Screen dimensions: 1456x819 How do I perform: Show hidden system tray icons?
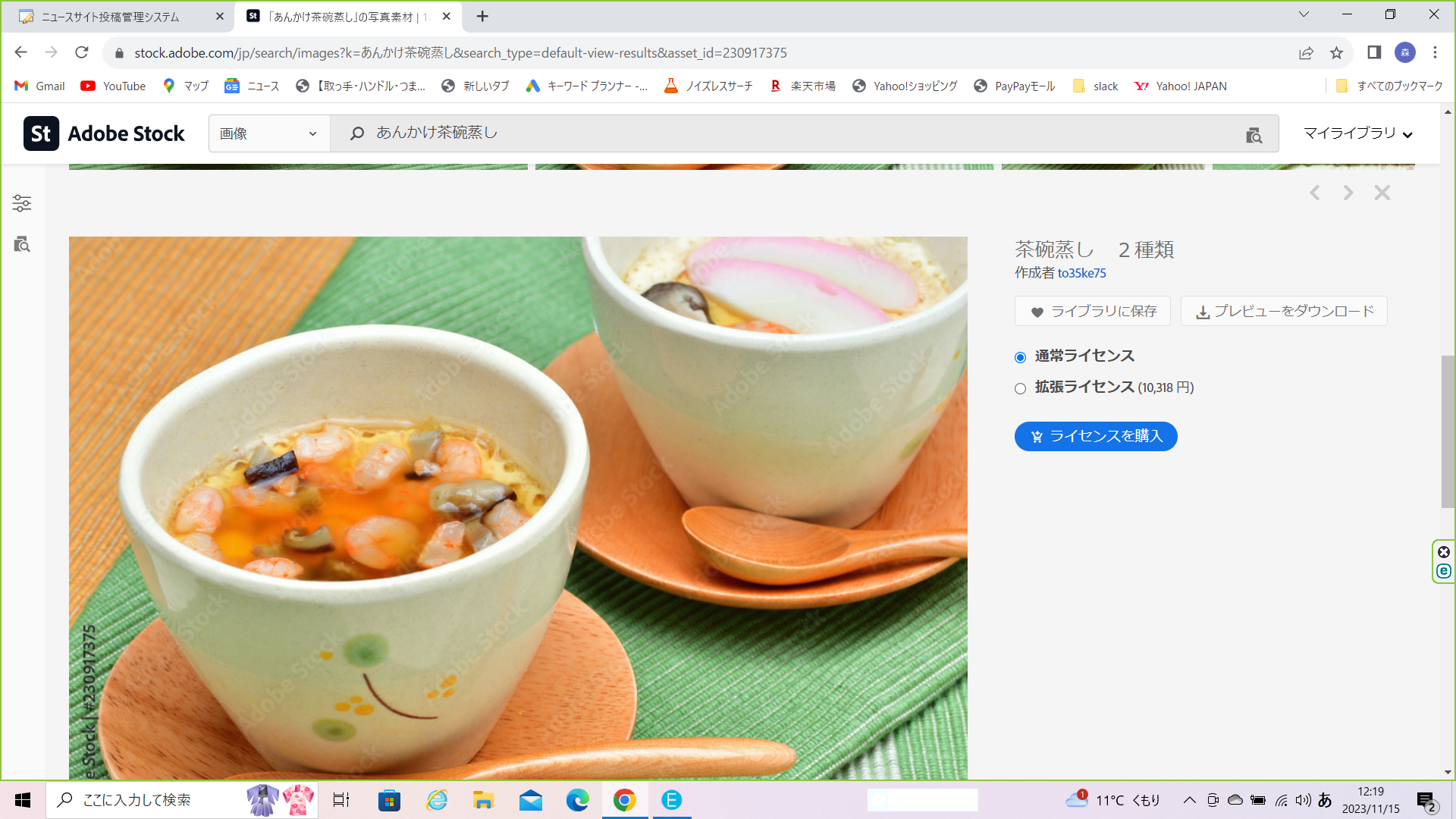tap(1189, 800)
